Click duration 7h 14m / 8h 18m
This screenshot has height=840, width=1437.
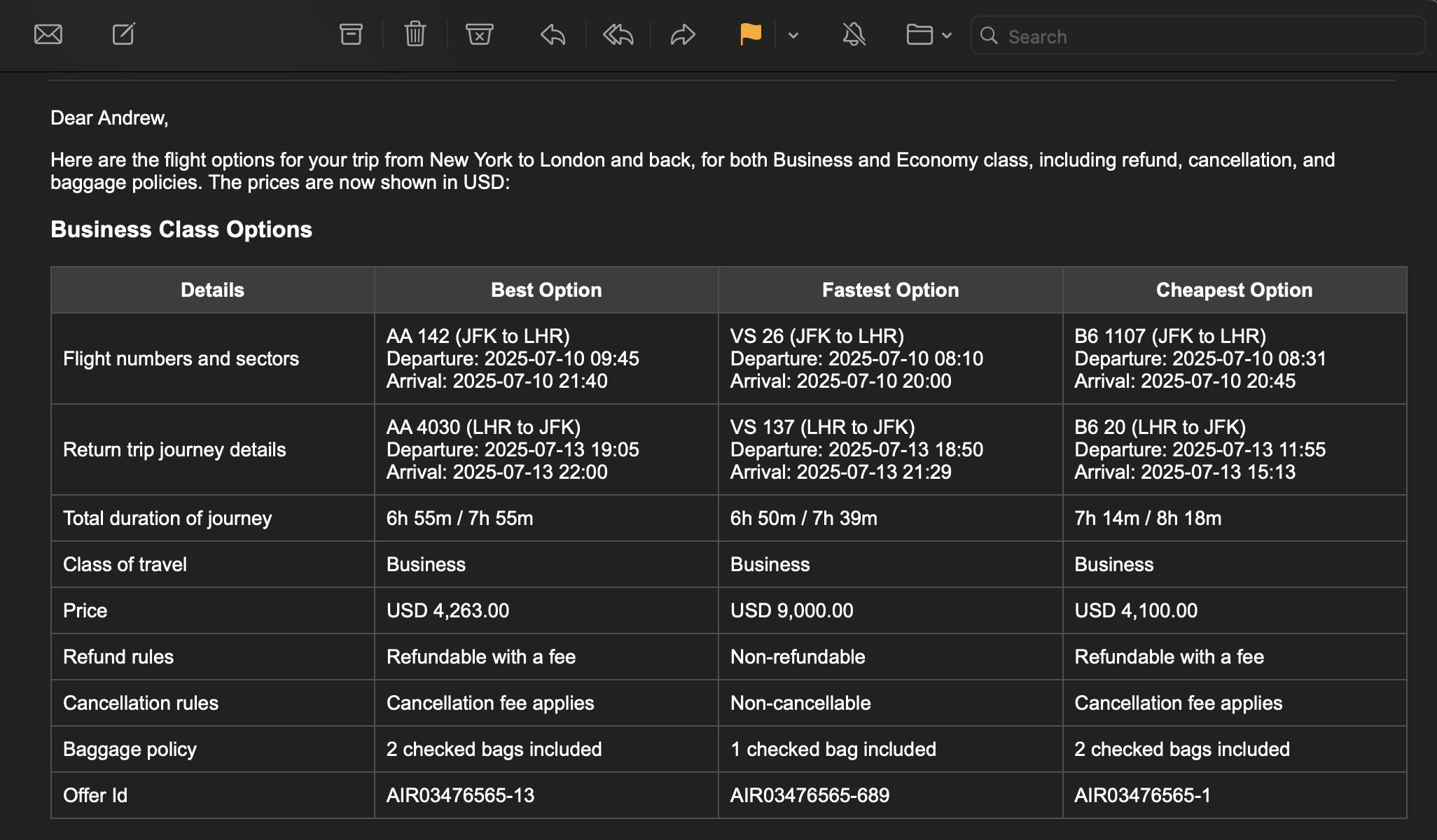click(1148, 518)
